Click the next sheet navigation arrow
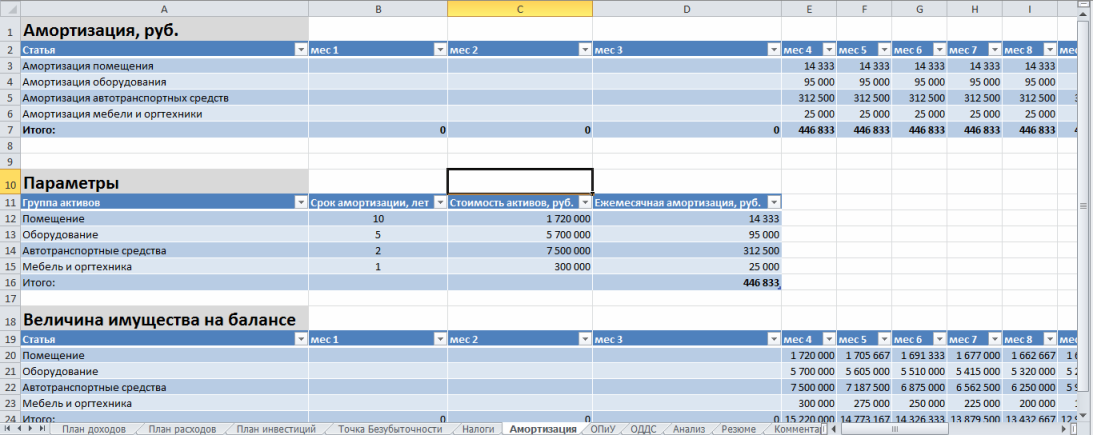Image resolution: width=1093 pixels, height=435 pixels. 32,428
